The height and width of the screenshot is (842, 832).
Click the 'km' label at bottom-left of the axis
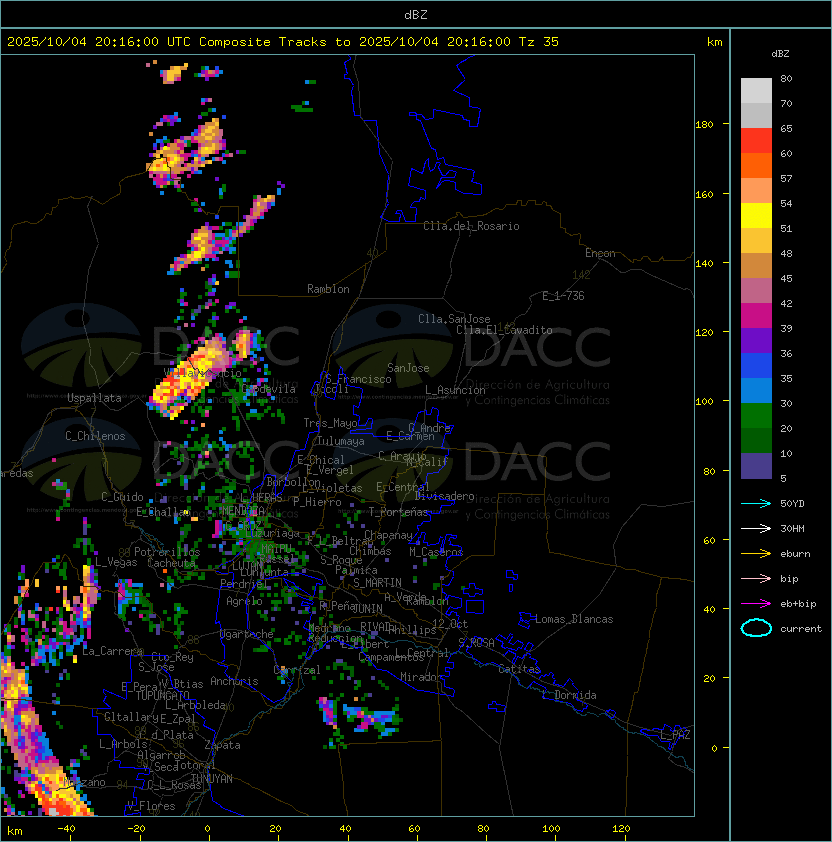click(15, 831)
